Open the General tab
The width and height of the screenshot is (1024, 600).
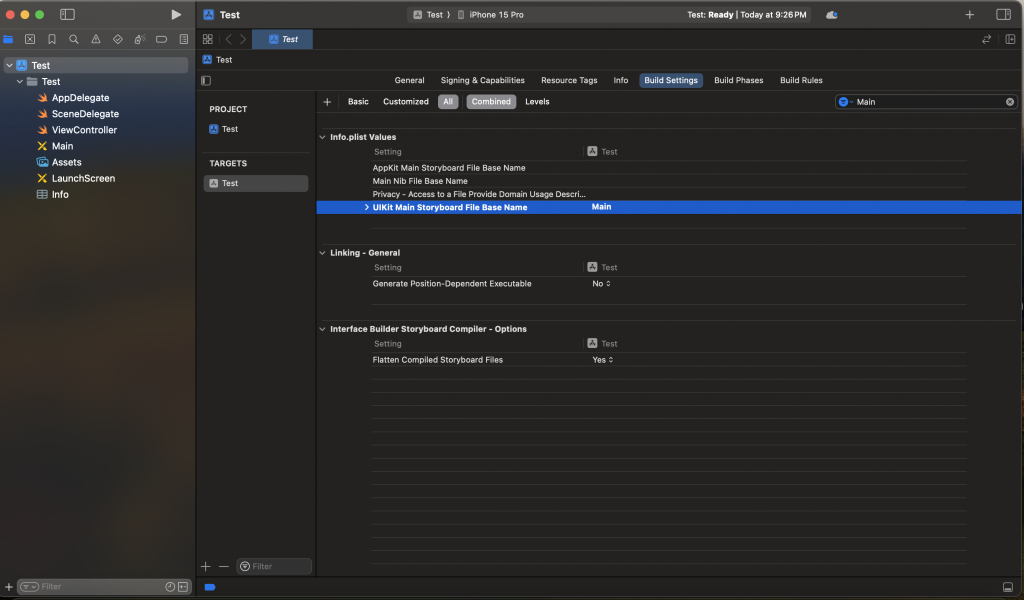(x=409, y=80)
